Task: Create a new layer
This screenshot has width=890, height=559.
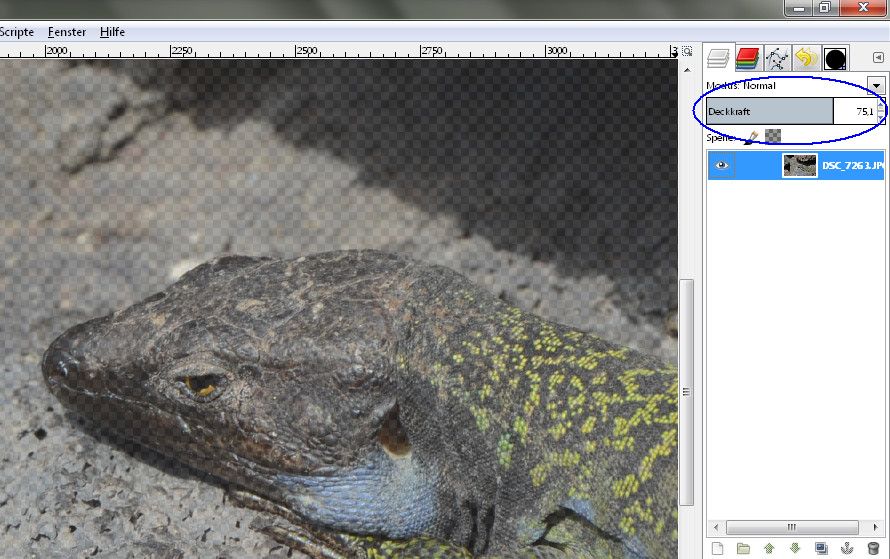Action: 717,548
